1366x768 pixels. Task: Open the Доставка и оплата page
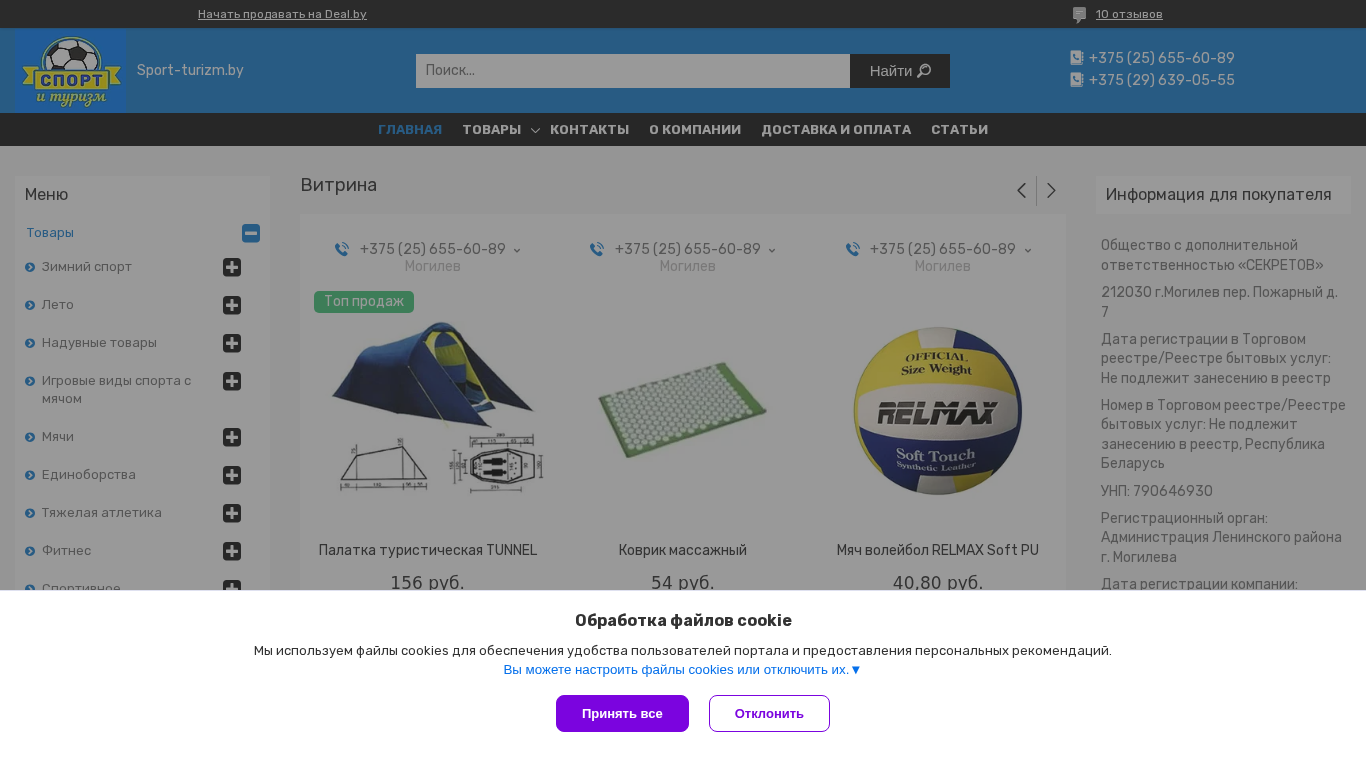836,130
